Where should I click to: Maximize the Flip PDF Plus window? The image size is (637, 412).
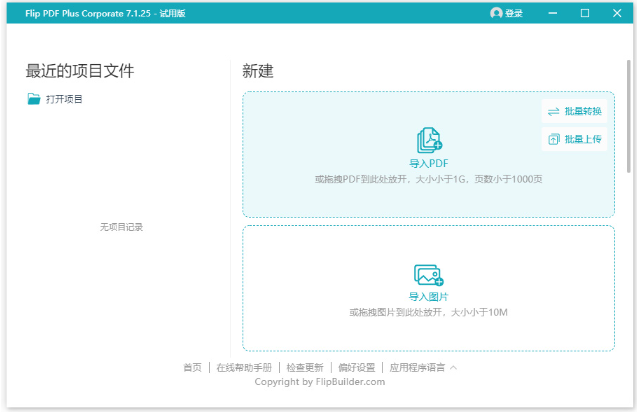pyautogui.click(x=585, y=13)
